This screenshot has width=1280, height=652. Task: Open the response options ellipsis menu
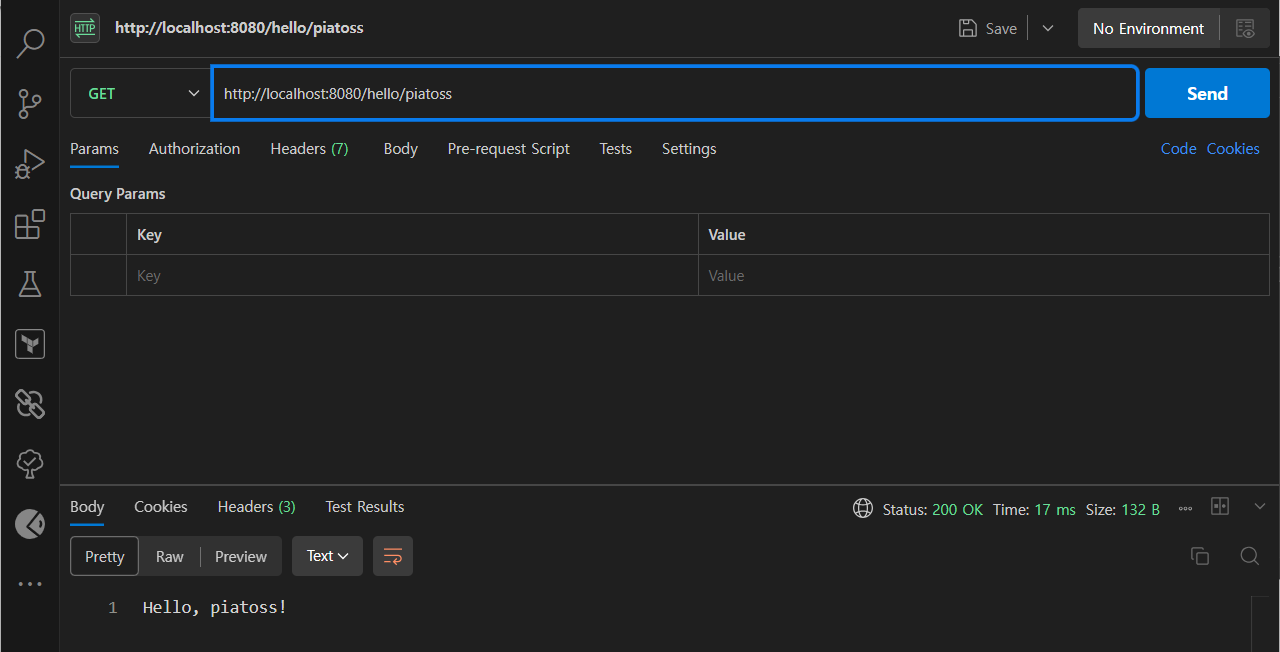1185,509
